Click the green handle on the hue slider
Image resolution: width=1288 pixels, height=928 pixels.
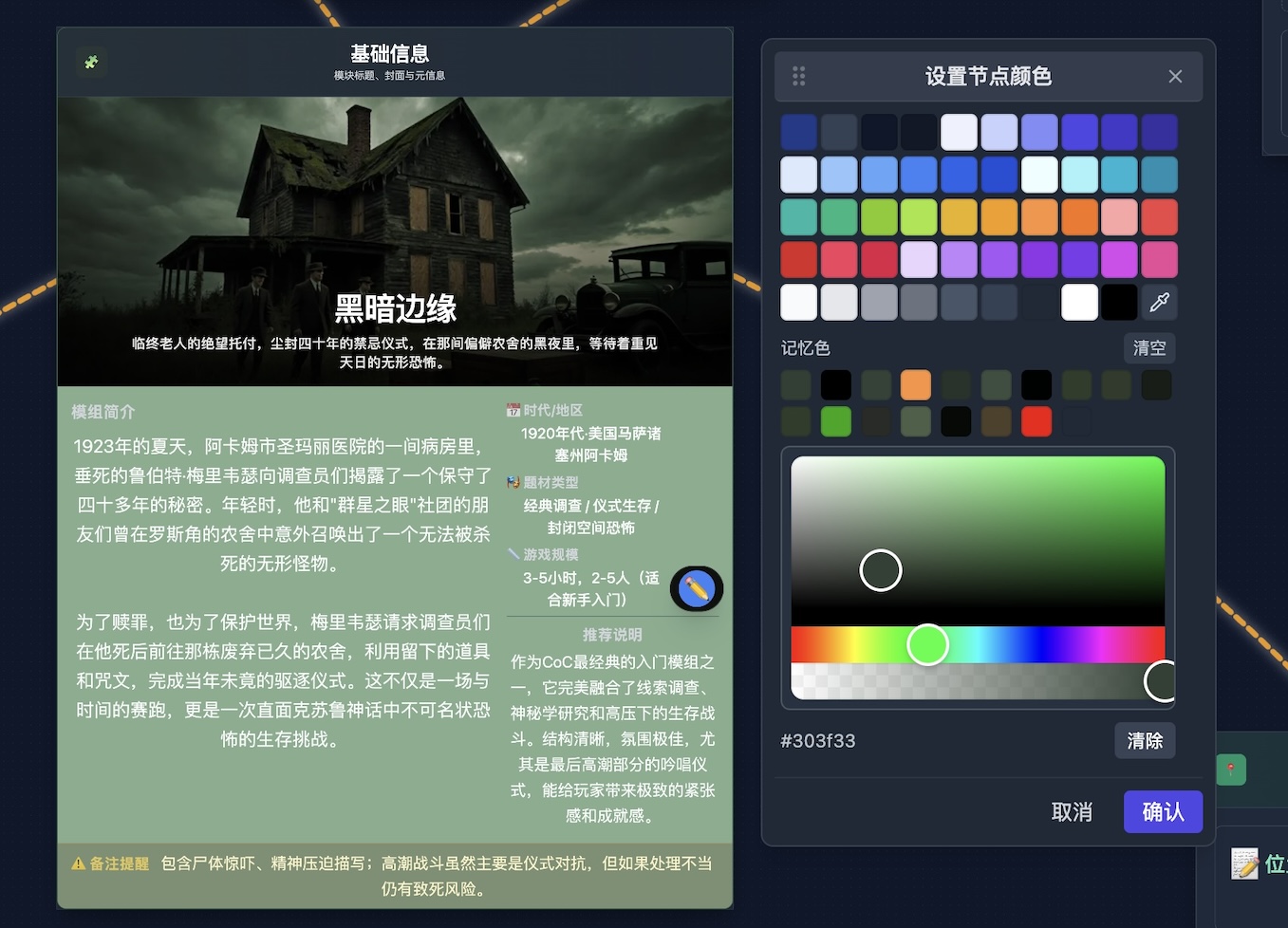[927, 645]
